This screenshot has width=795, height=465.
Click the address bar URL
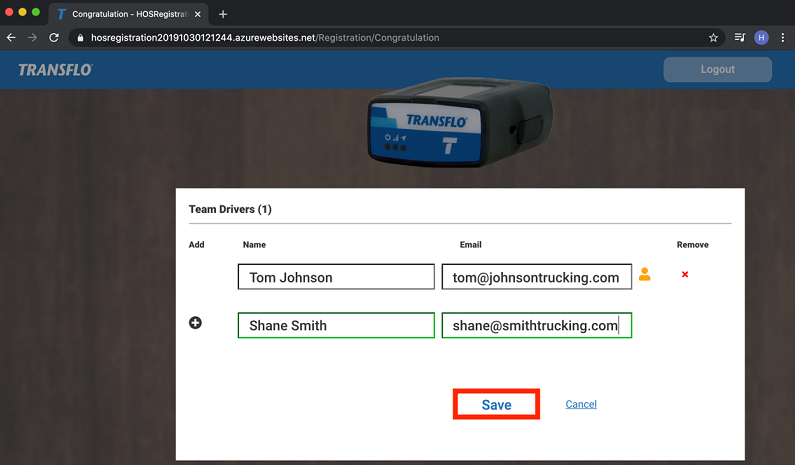[x=265, y=38]
